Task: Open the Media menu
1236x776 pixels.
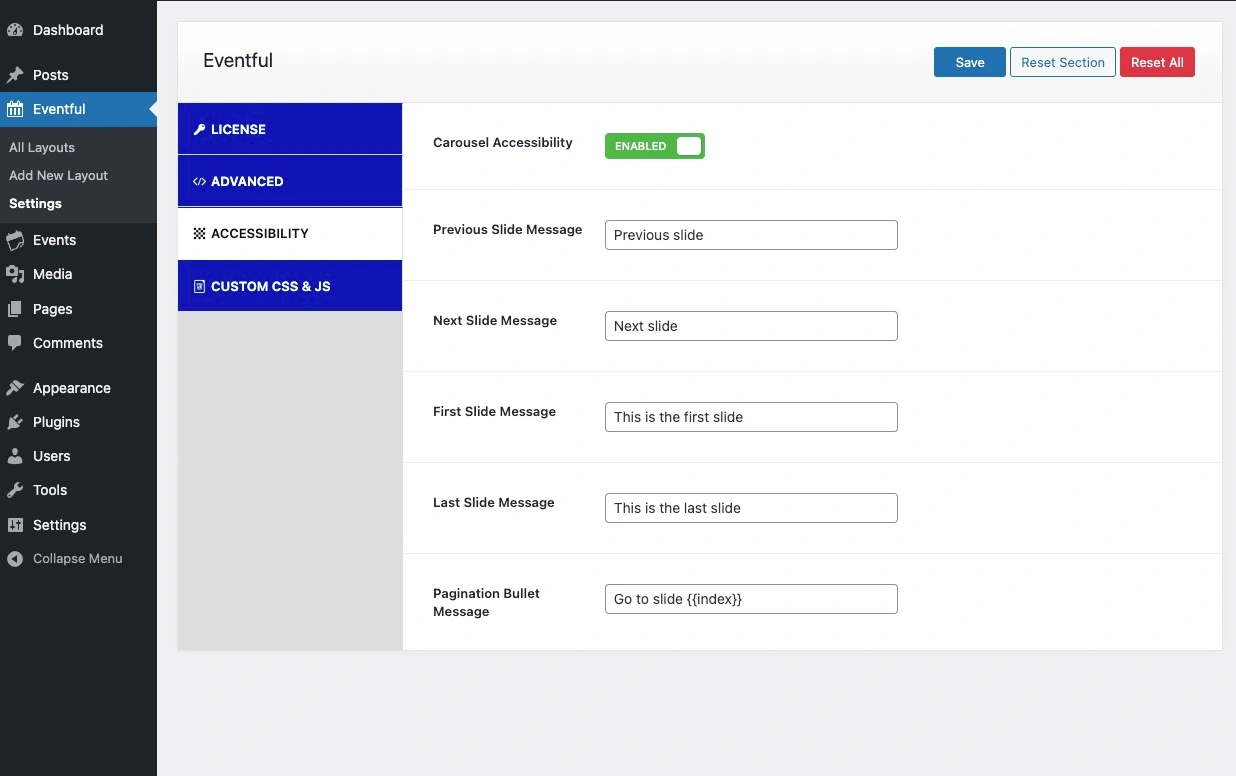Action: click(x=78, y=274)
